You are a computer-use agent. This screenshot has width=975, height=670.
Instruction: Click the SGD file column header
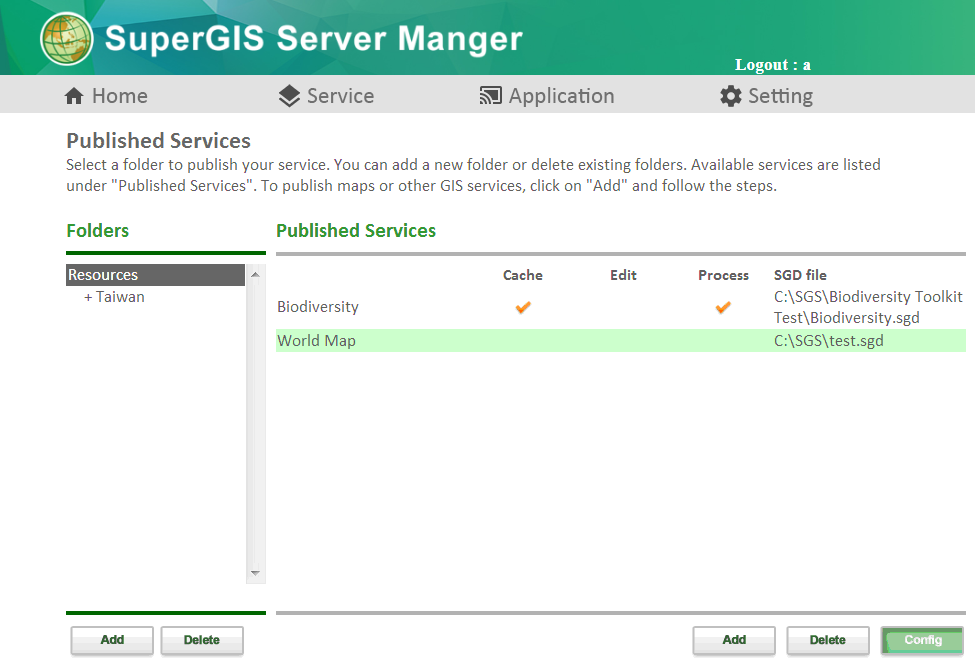[800, 275]
